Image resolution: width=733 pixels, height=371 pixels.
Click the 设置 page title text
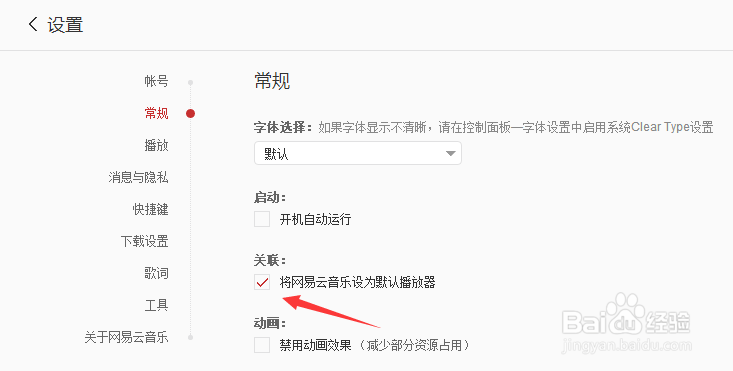click(65, 24)
